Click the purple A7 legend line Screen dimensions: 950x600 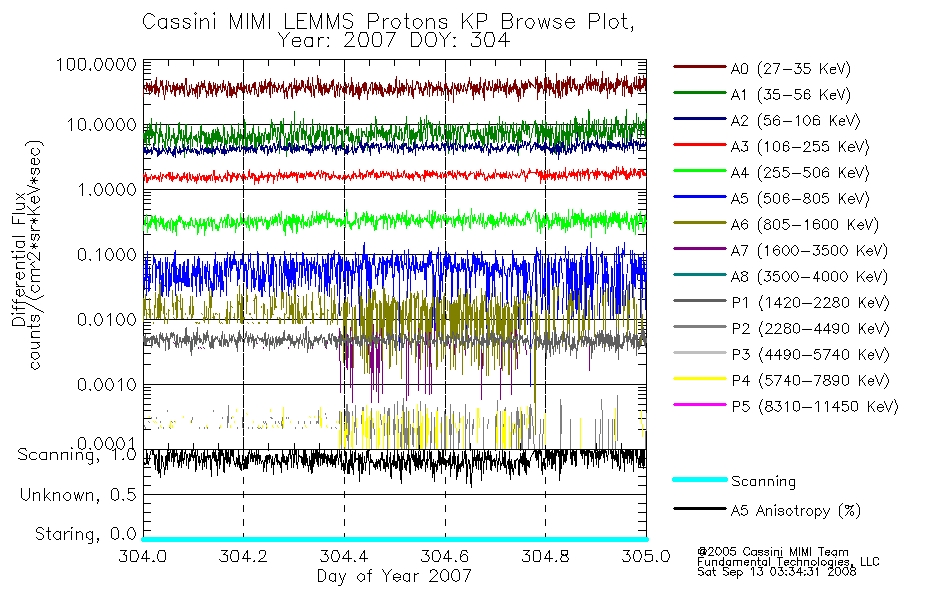tap(699, 249)
